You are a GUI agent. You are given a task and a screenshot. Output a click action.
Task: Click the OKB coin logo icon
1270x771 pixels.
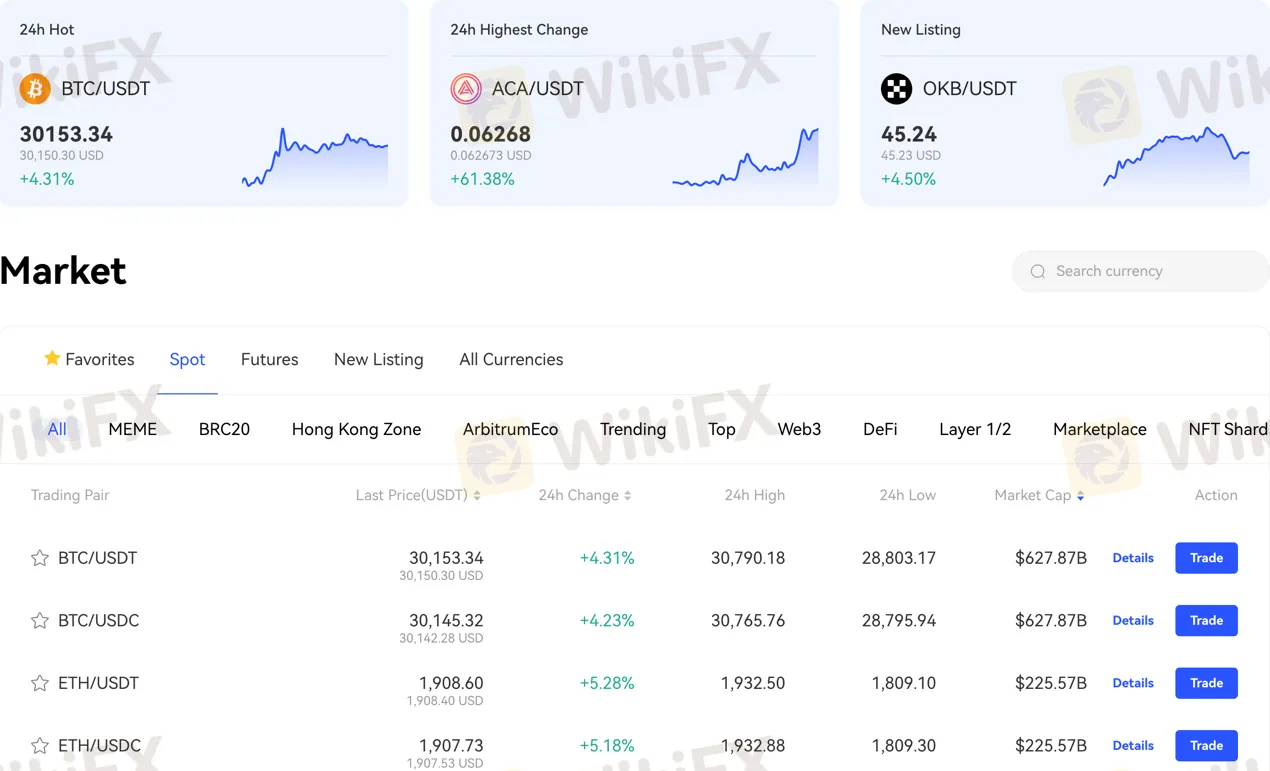pos(896,89)
